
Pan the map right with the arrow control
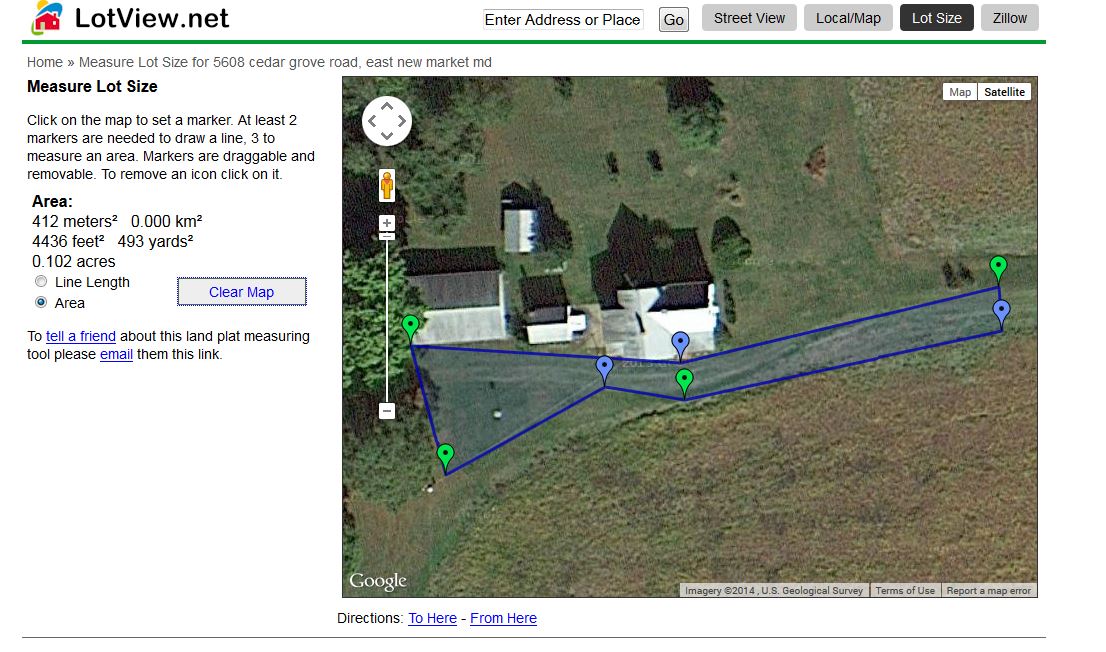tap(401, 121)
